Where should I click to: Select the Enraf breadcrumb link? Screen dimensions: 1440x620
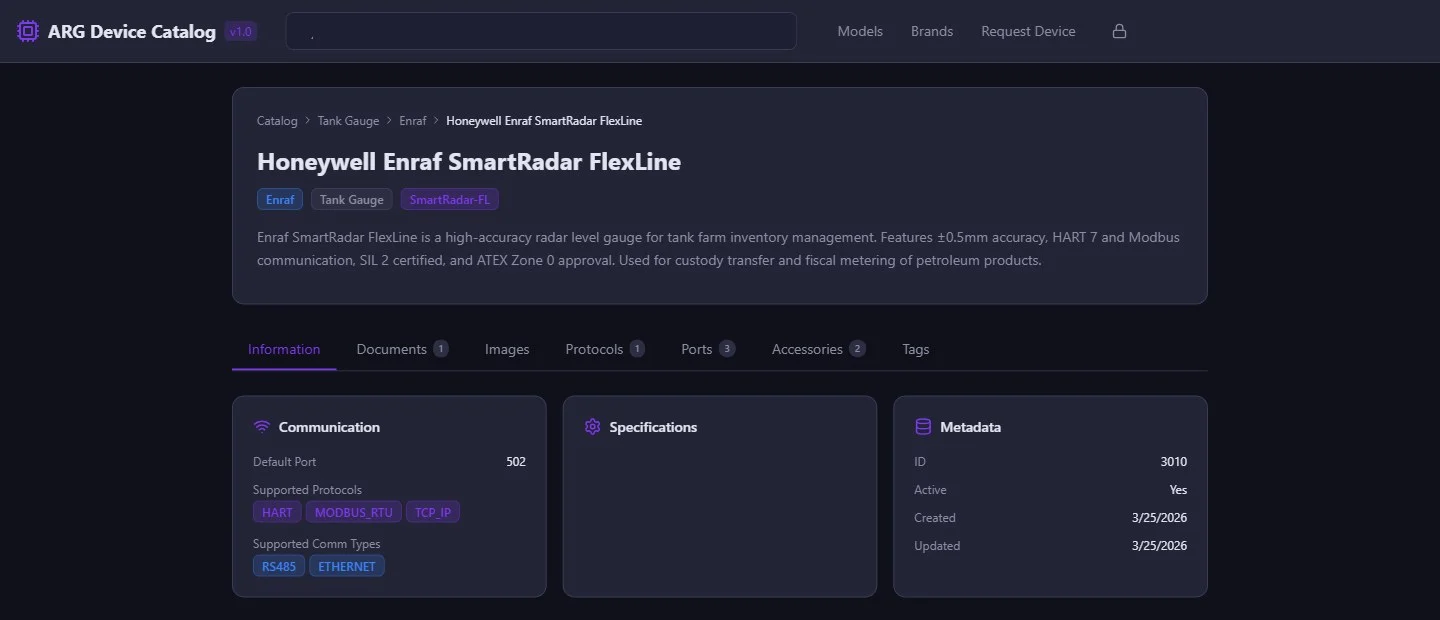[x=413, y=121]
